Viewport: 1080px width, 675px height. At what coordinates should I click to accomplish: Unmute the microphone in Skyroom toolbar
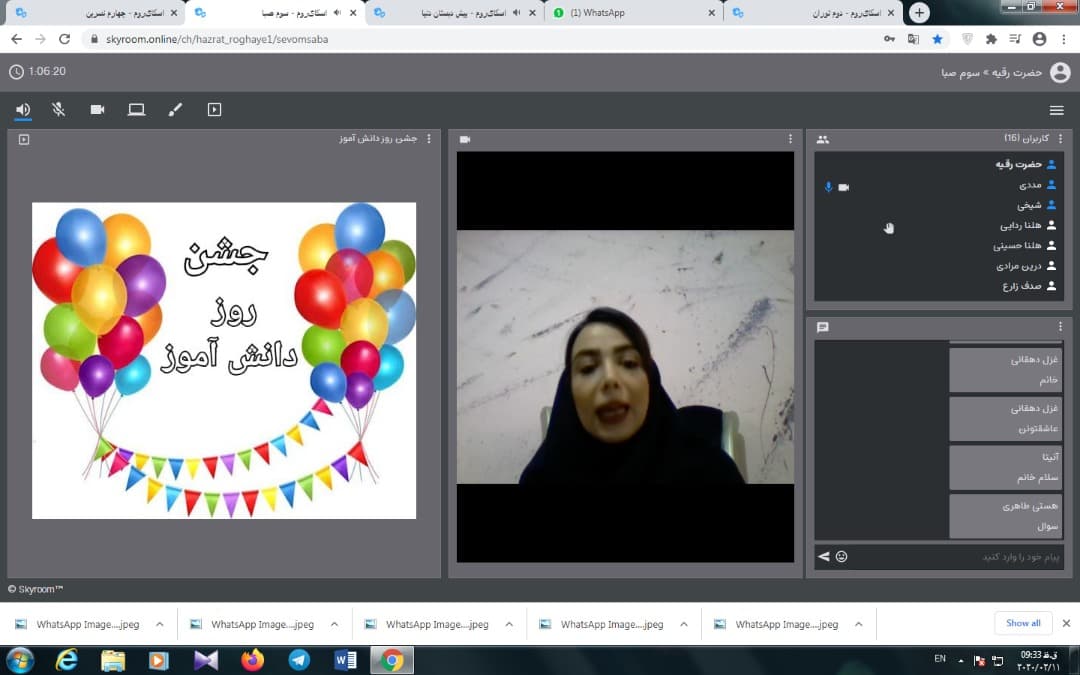click(59, 110)
